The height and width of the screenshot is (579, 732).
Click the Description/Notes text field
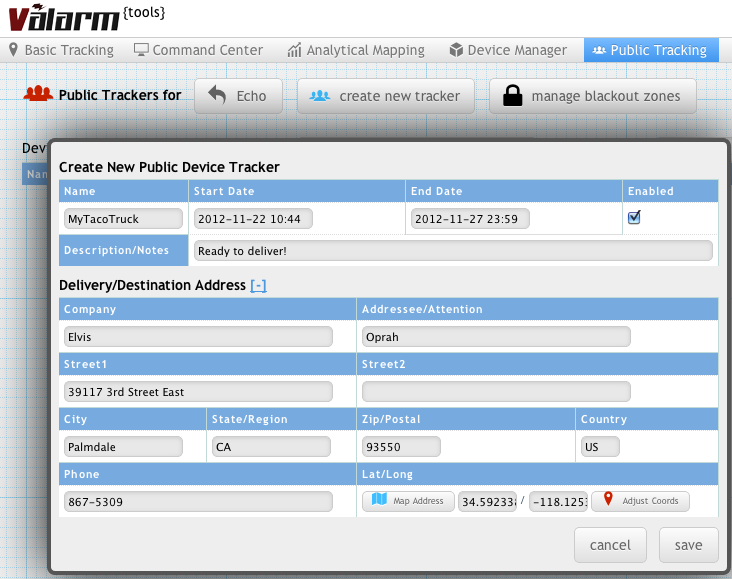[x=453, y=251]
